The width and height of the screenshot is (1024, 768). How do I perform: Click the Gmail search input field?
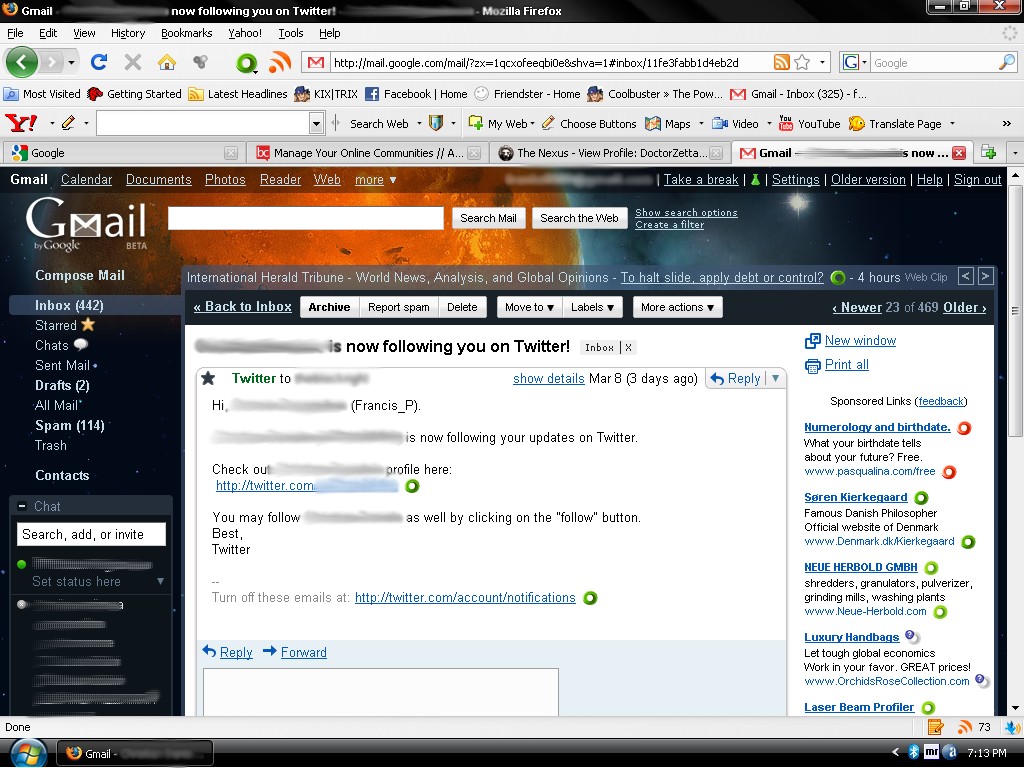[306, 218]
